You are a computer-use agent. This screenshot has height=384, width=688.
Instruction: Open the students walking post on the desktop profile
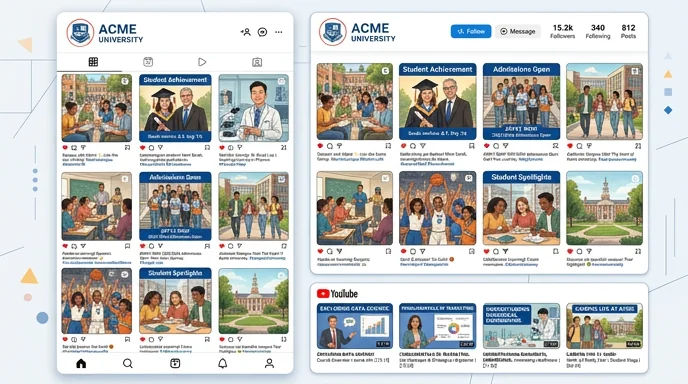tap(604, 101)
